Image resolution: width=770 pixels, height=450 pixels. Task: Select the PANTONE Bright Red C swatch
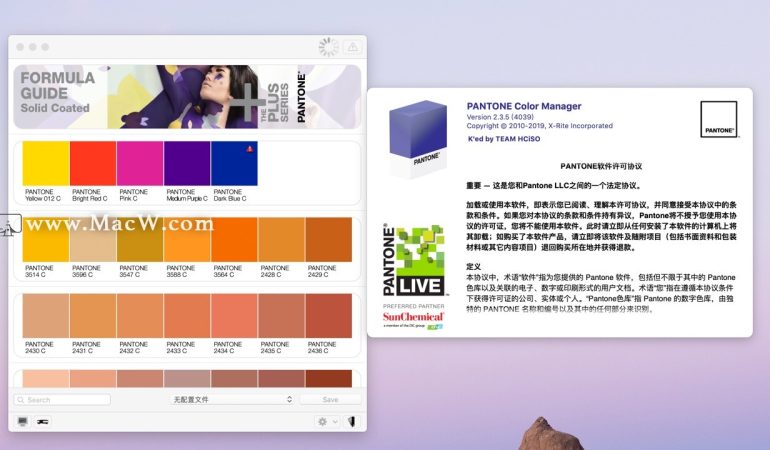click(x=93, y=164)
